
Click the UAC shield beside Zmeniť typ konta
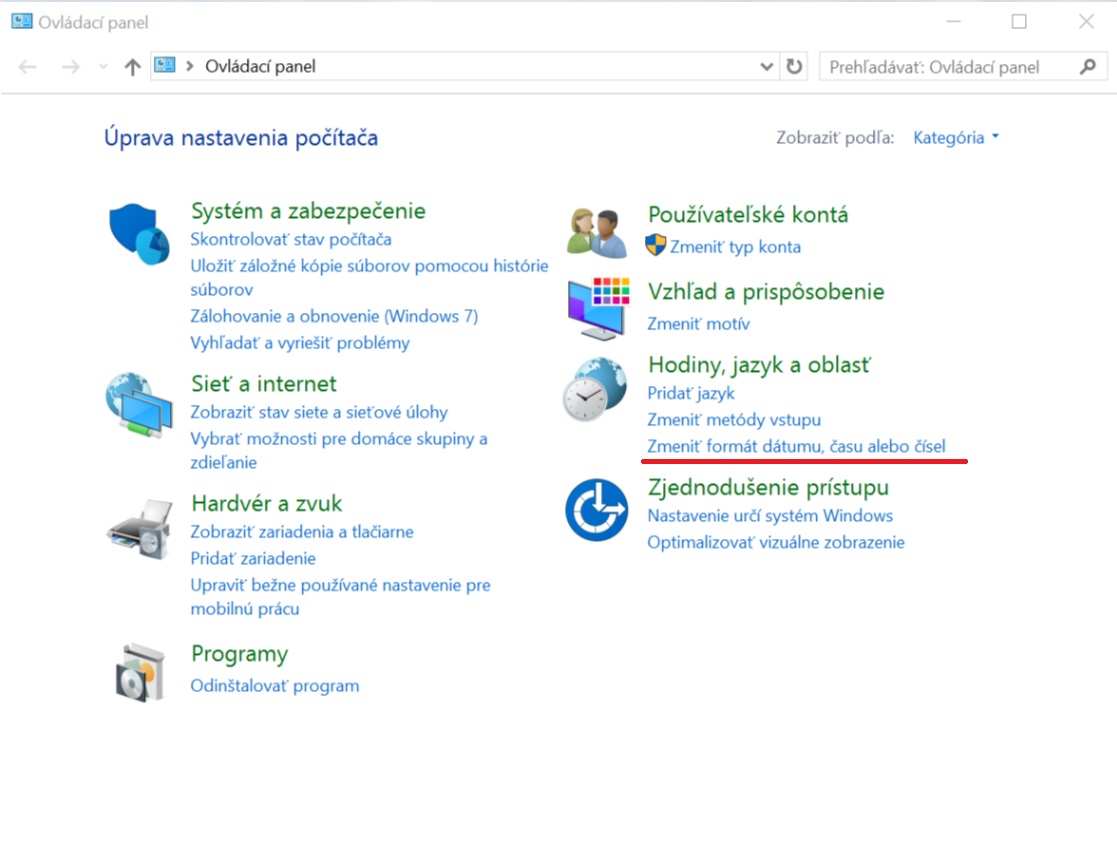coord(655,245)
